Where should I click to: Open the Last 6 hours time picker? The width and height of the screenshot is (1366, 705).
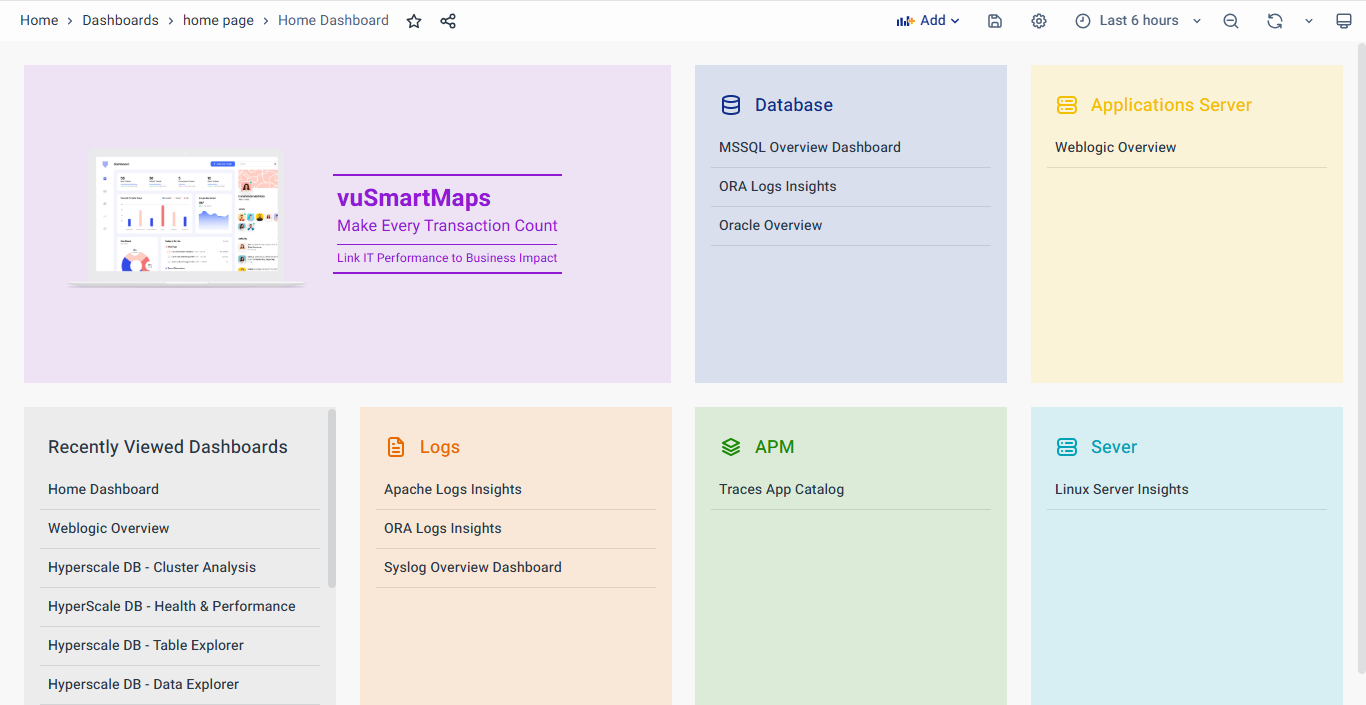pos(1138,21)
